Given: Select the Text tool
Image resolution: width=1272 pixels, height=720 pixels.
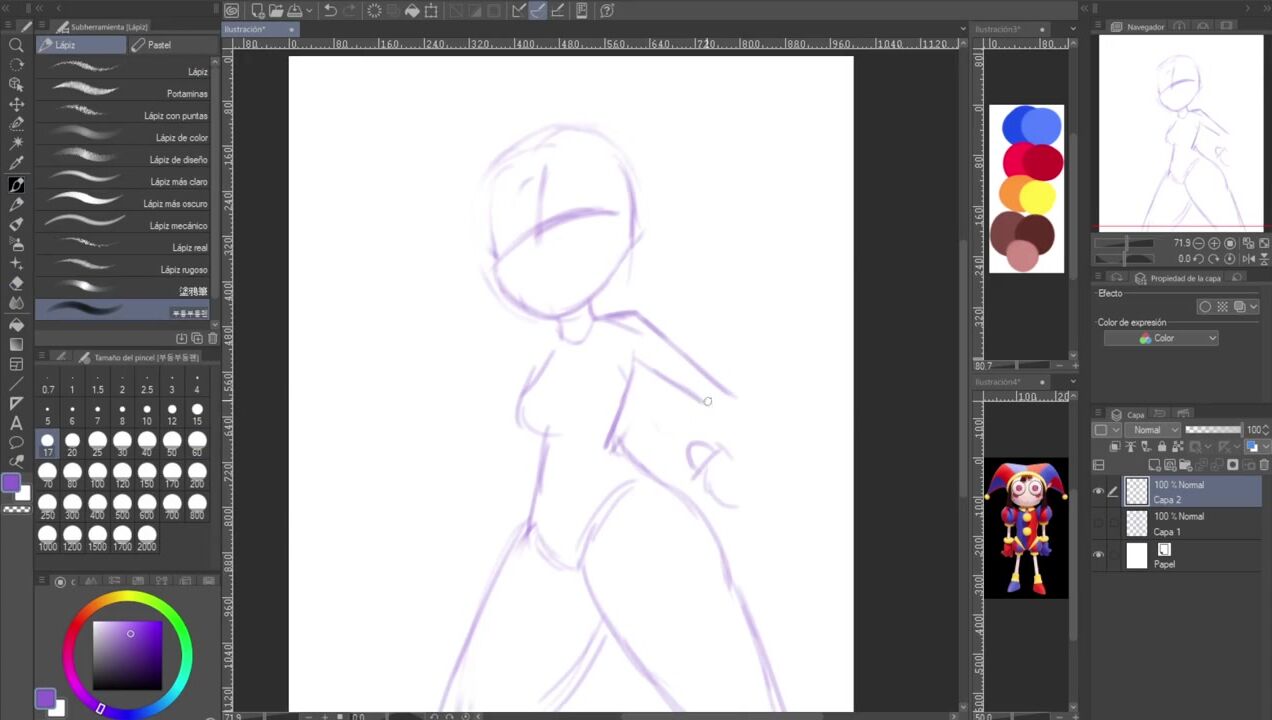Looking at the screenshot, I should pos(16,423).
